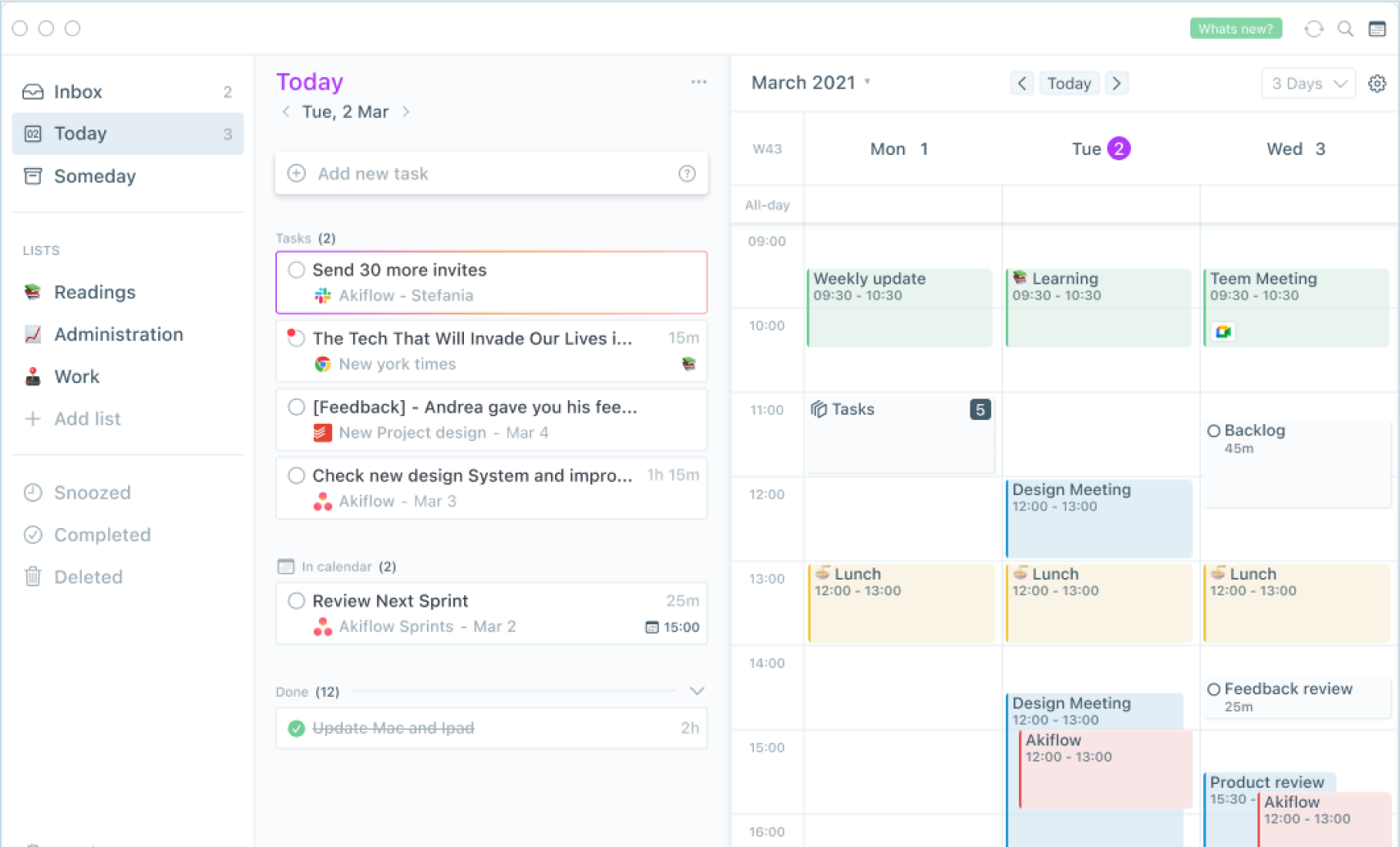Jump to Today in the calendar

point(1069,84)
